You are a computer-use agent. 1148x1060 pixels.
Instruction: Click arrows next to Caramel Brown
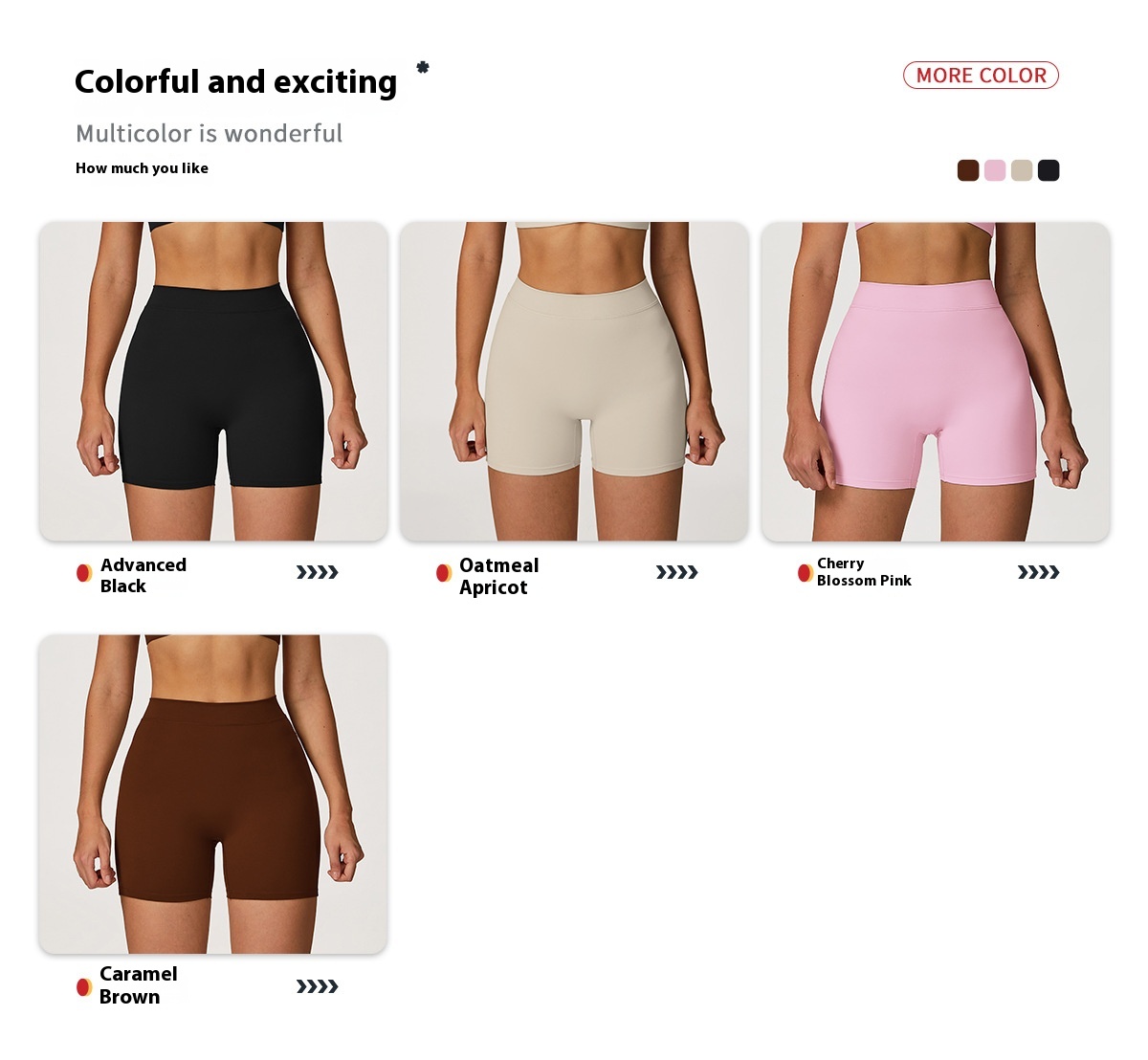[x=318, y=986]
